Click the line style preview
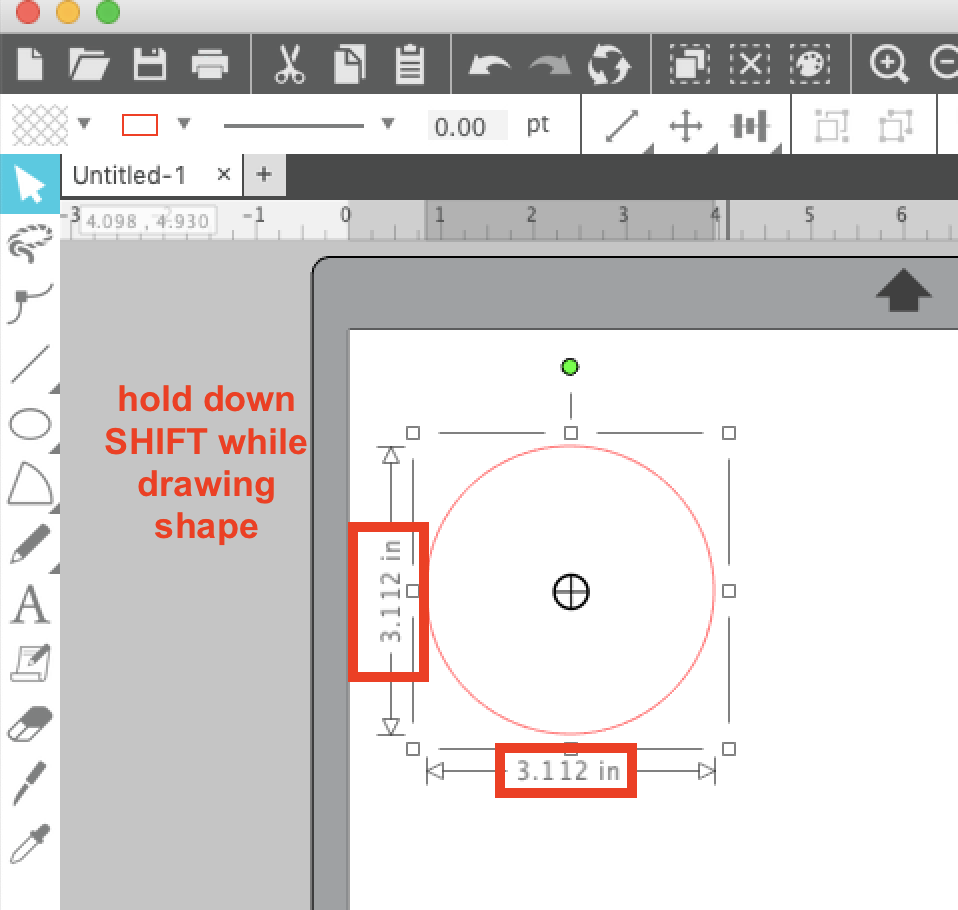Viewport: 958px width, 910px height. 294,126
